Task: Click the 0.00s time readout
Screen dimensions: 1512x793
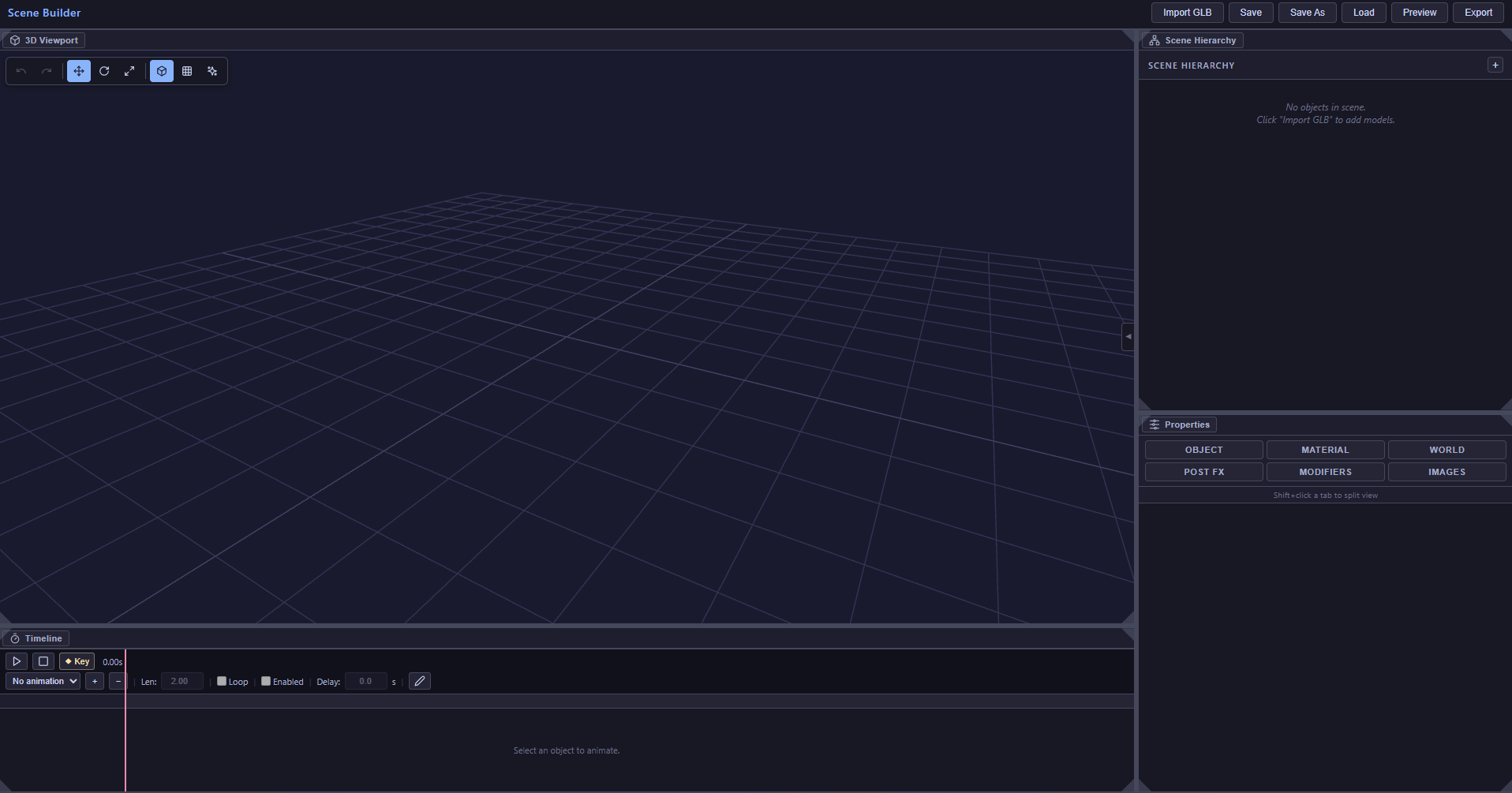Action: point(113,662)
